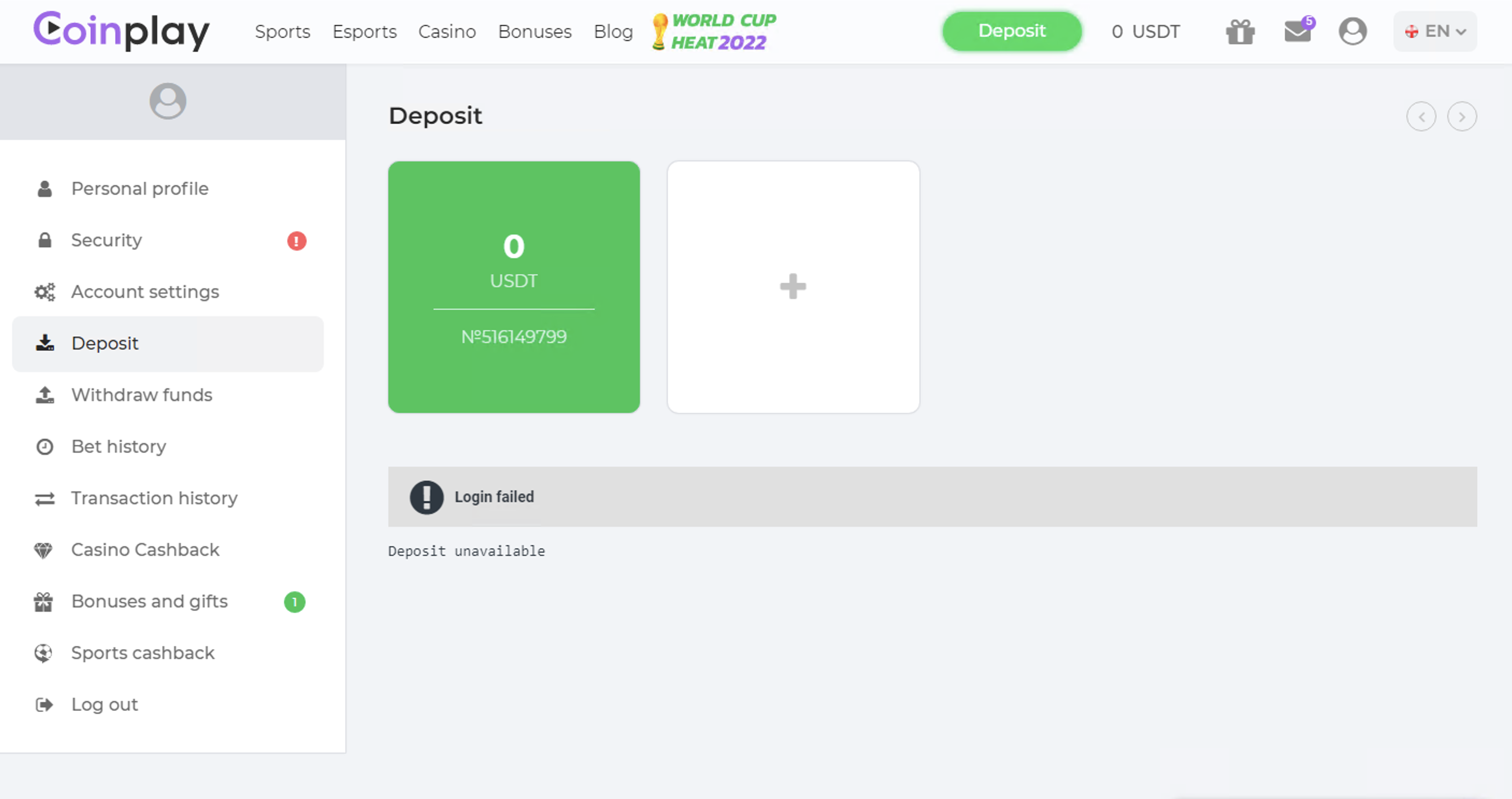Click the account number №516149799
1512x799 pixels.
point(513,337)
